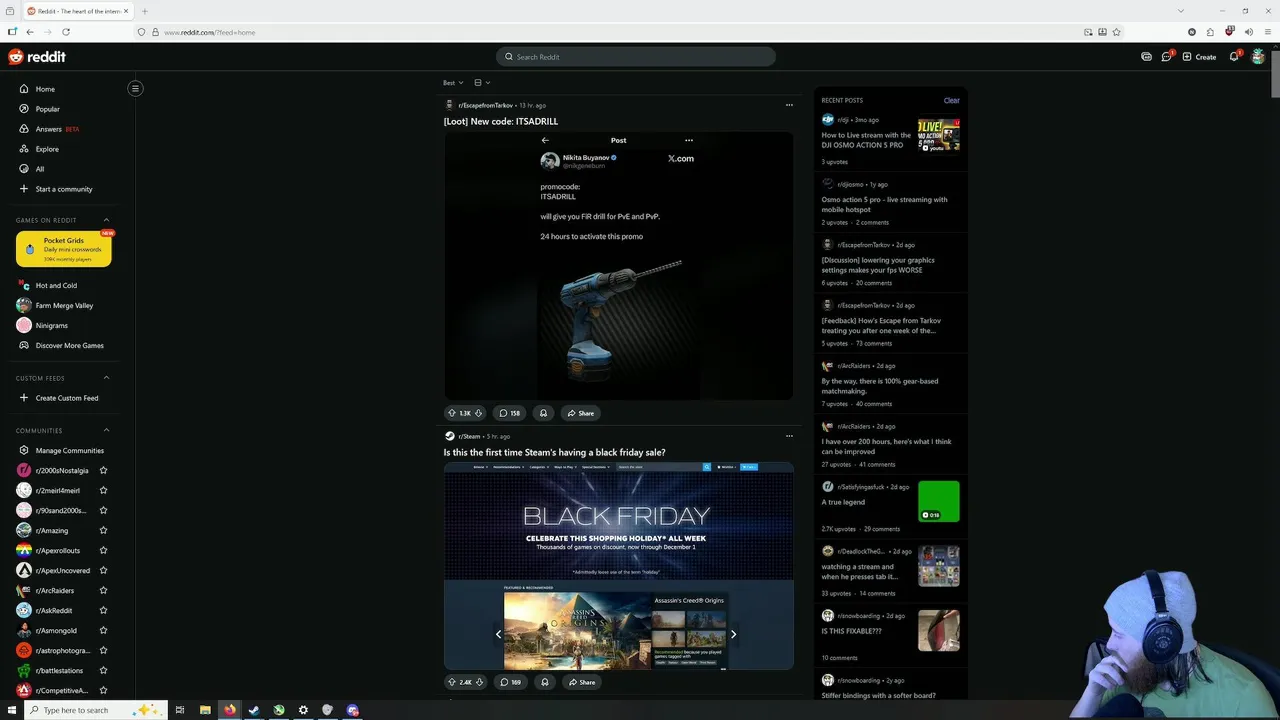Open user avatar menu
The height and width of the screenshot is (720, 1280).
pos(1258,57)
